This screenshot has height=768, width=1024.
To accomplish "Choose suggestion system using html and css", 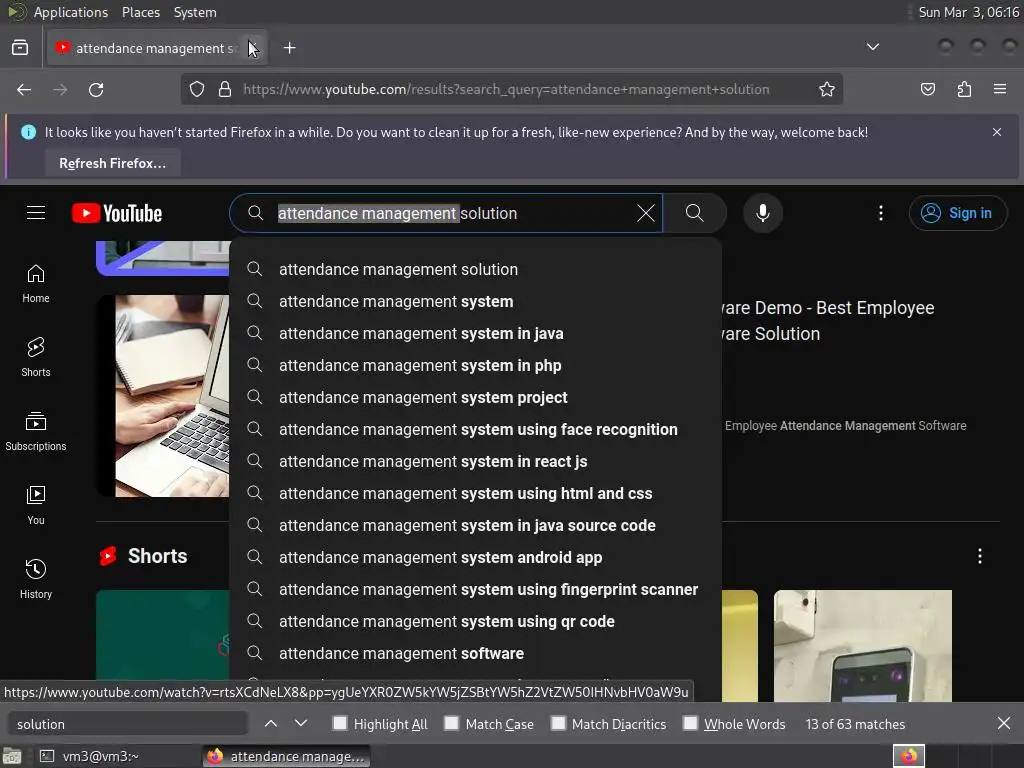I will tap(475, 493).
